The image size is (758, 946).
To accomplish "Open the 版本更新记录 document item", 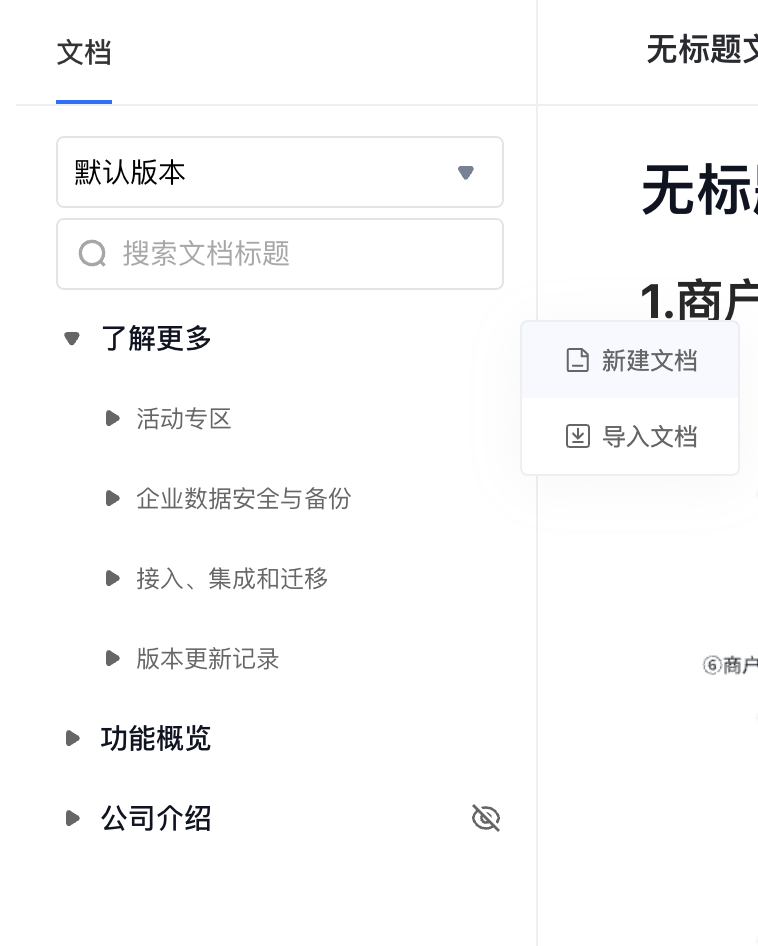I will point(208,658).
